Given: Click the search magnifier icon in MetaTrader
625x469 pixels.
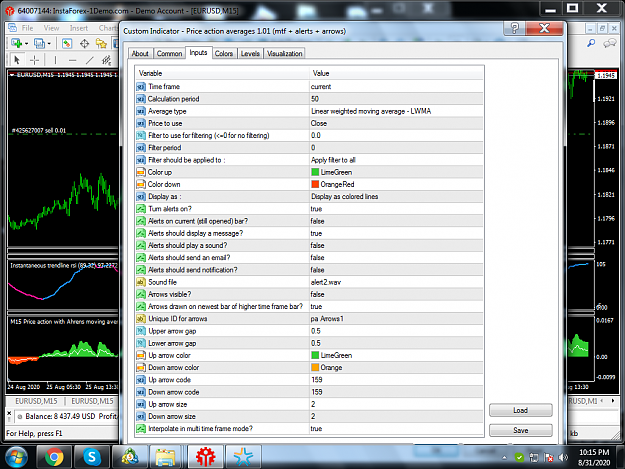Looking at the screenshot, I should [x=591, y=43].
